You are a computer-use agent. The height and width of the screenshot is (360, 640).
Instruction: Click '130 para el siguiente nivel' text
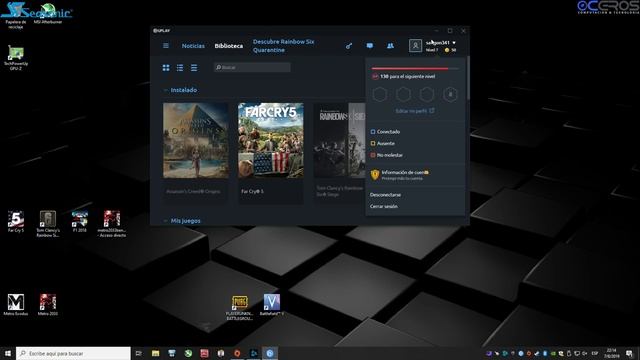407,76
